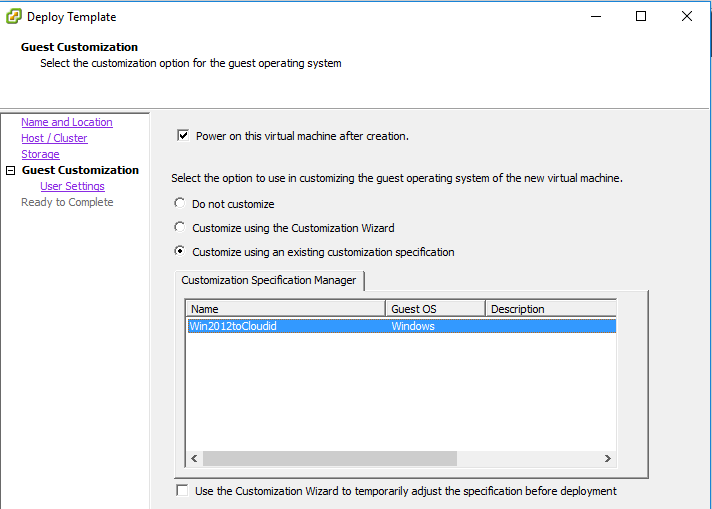Select the Win2012toCloudid specification row
This screenshot has width=712, height=509.
pos(401,326)
